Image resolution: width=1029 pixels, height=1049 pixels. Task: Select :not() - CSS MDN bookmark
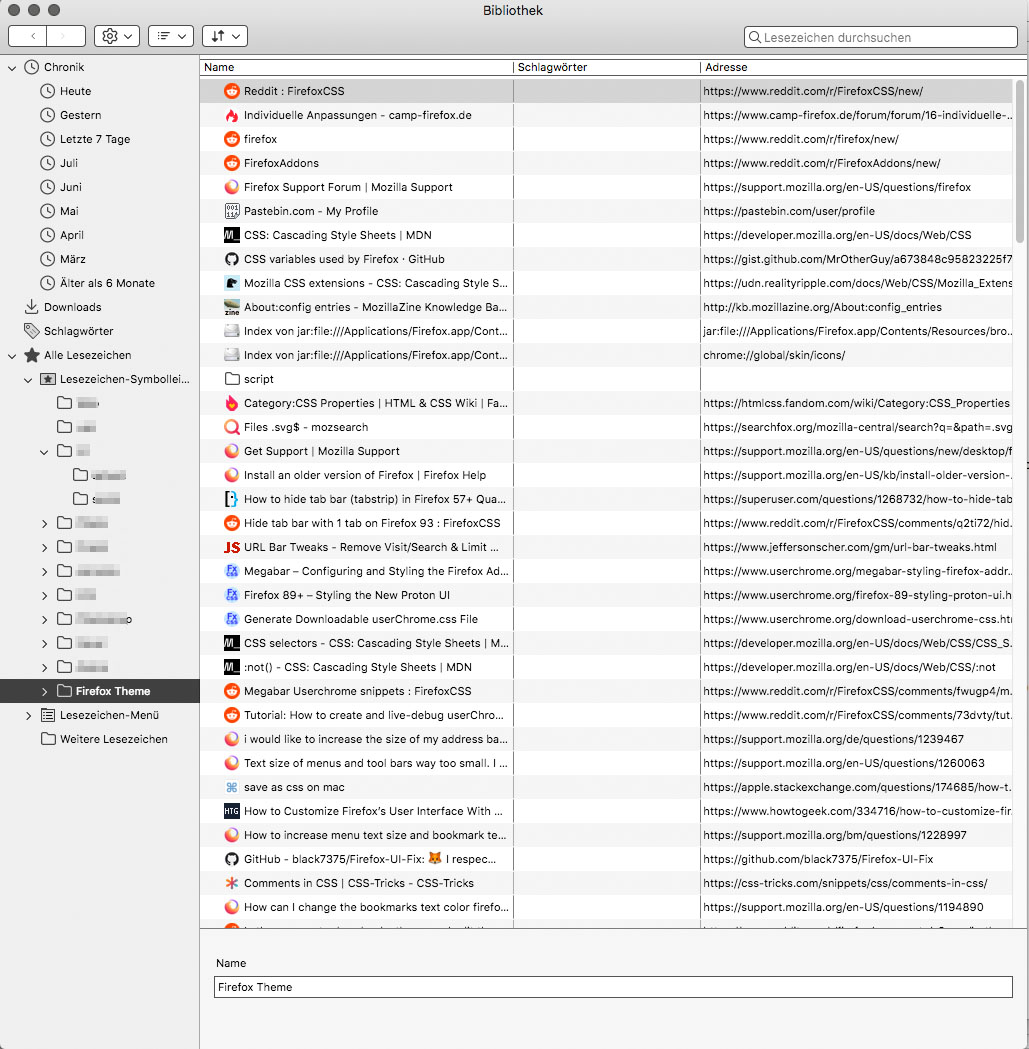pyautogui.click(x=356, y=668)
